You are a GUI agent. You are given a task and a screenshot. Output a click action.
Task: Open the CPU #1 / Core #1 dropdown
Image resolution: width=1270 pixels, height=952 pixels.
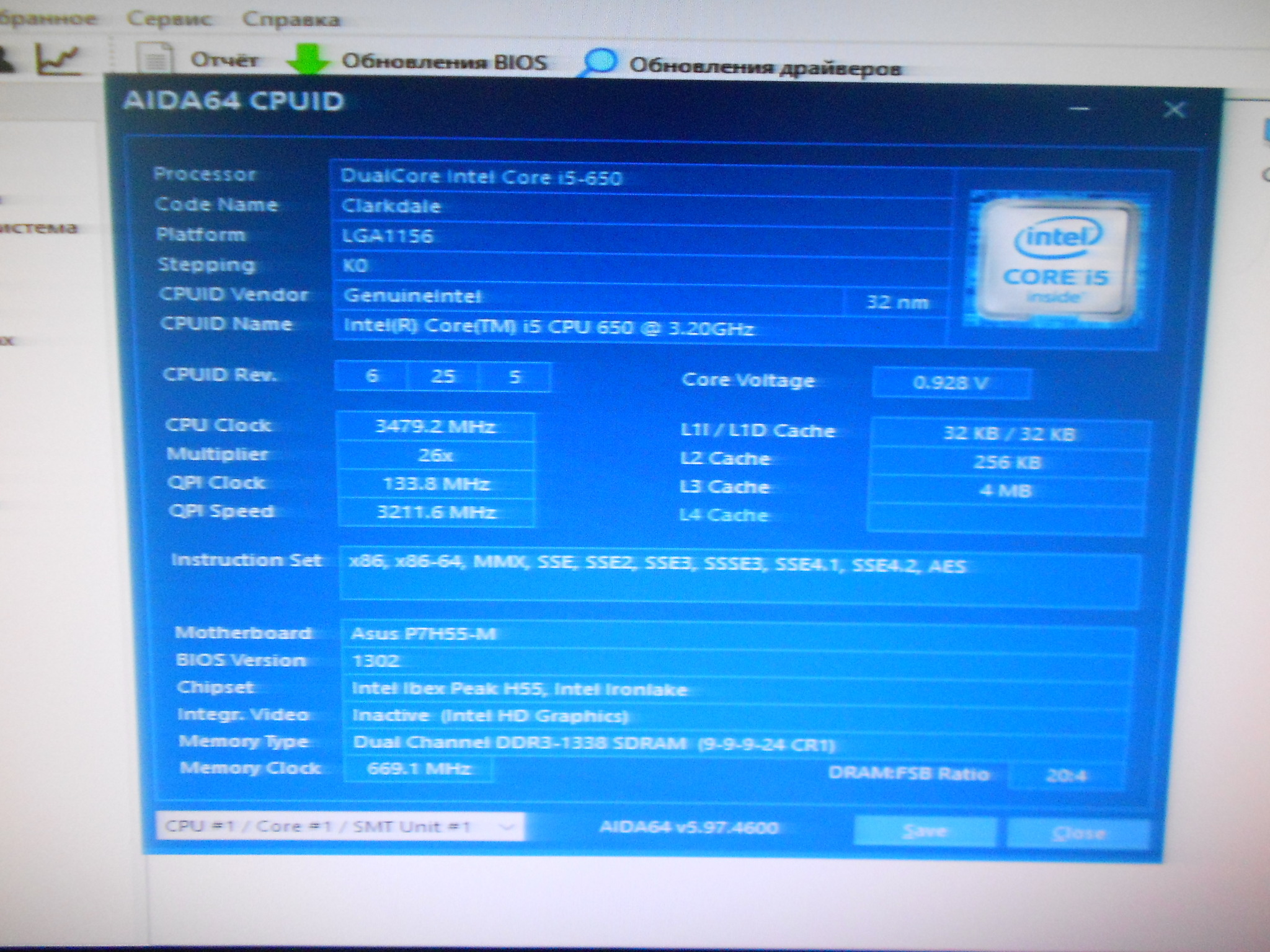[x=339, y=827]
